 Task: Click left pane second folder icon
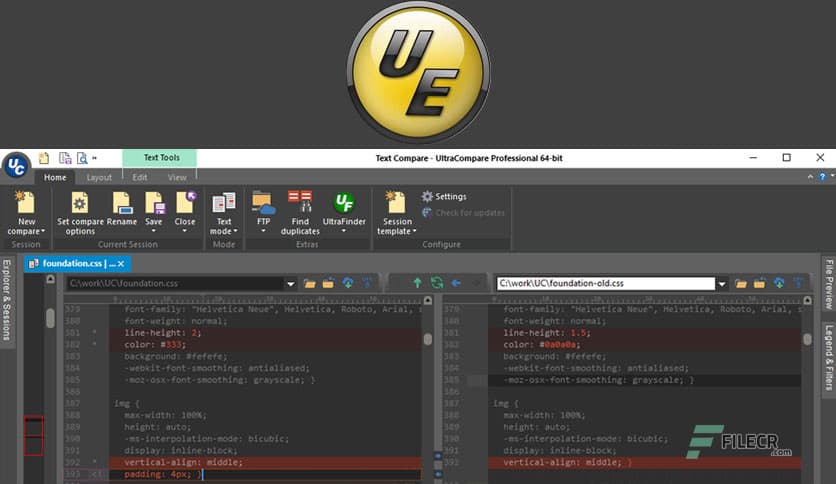pyautogui.click(x=328, y=283)
